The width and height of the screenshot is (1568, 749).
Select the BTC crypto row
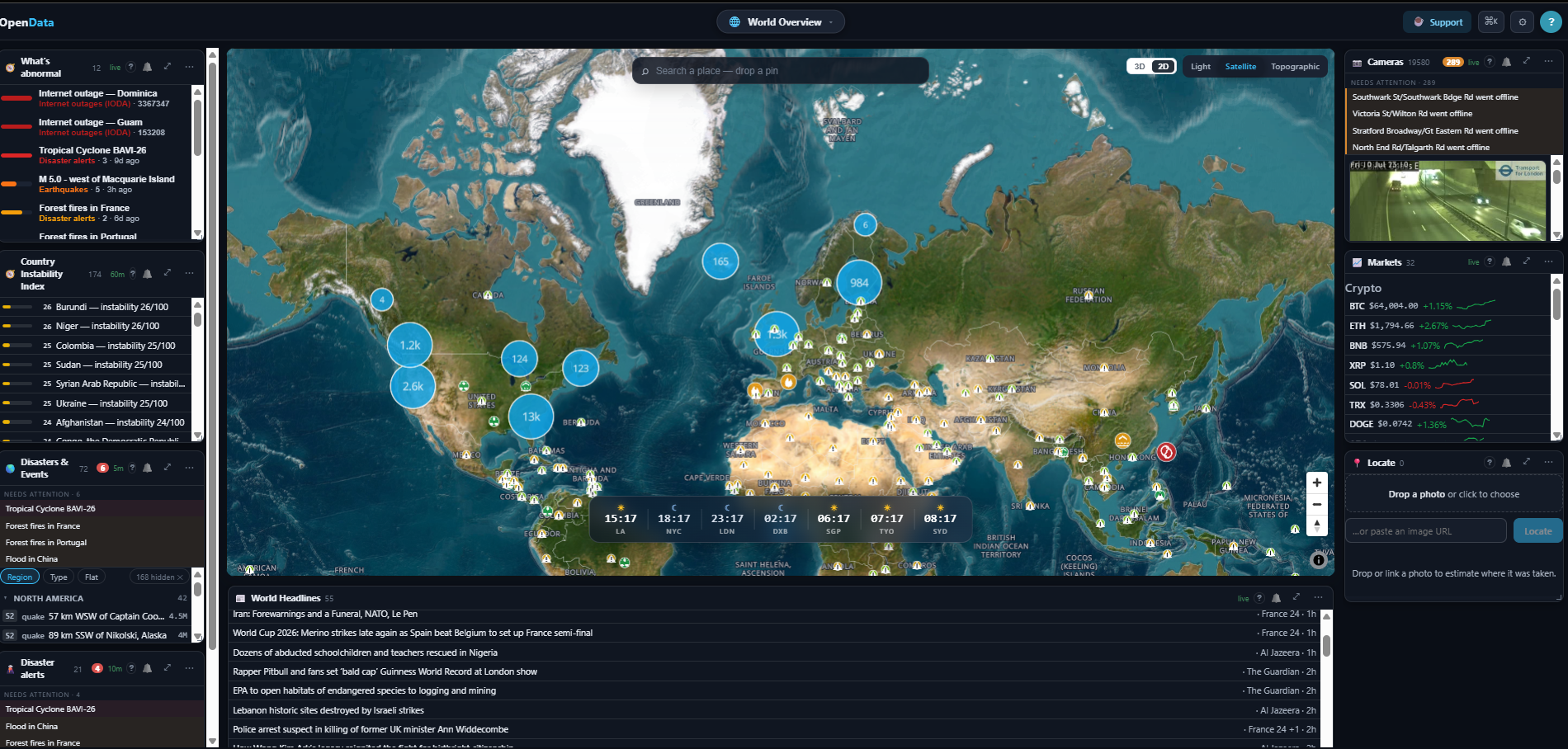1448,306
